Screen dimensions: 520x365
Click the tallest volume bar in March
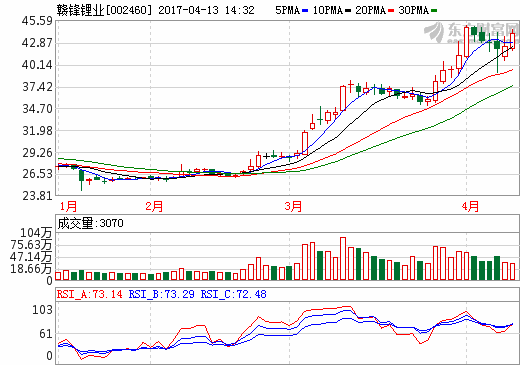click(343, 258)
